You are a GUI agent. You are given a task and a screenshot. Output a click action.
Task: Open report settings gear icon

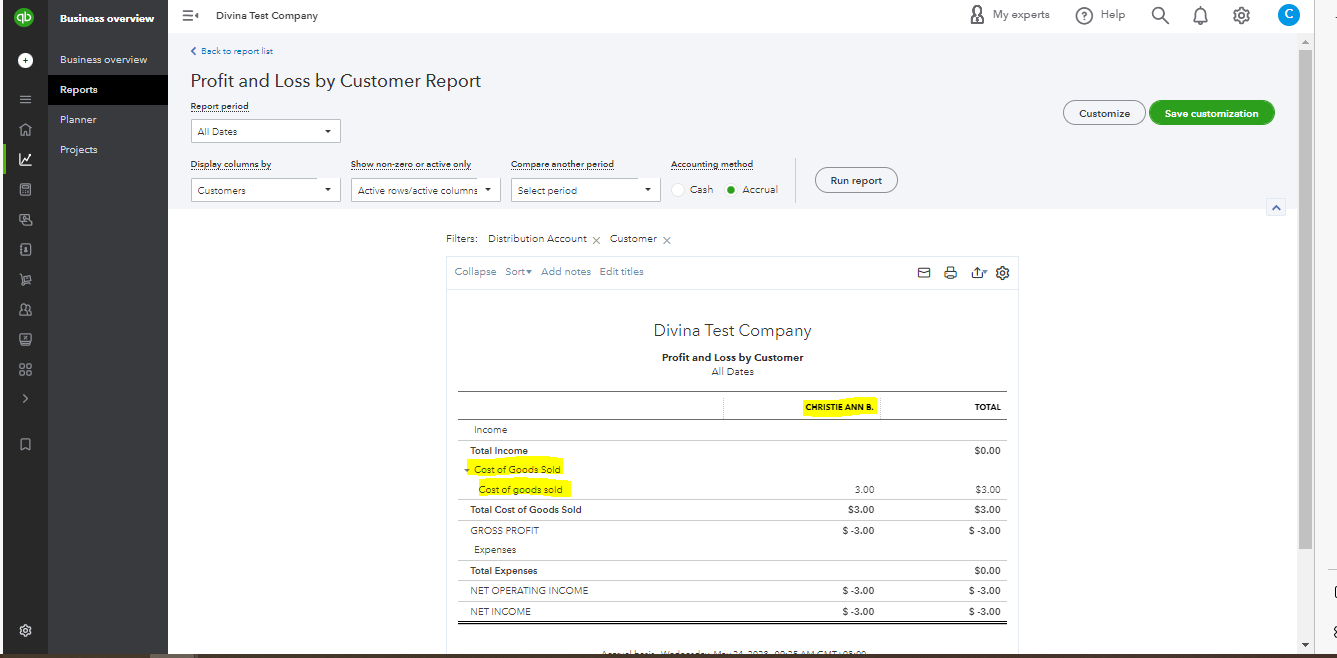pos(1003,273)
